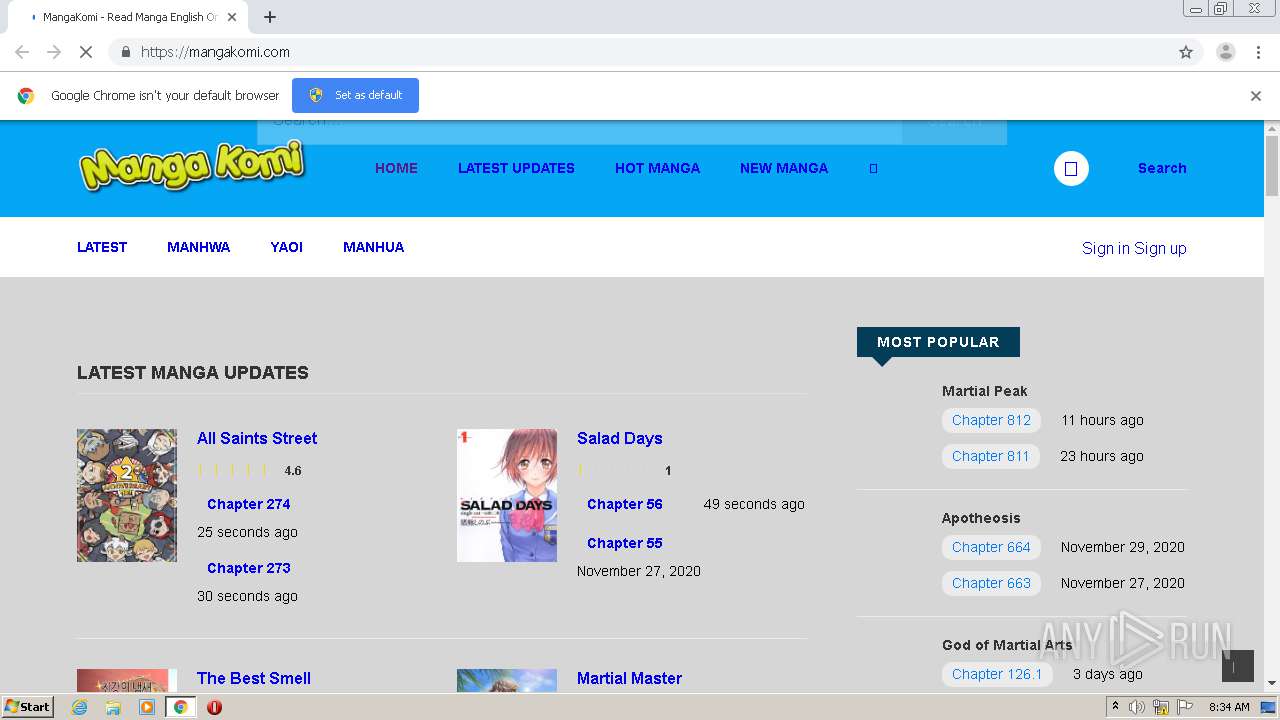Open Martial Peak Chapter 812
This screenshot has height=720, width=1280.
pos(991,420)
